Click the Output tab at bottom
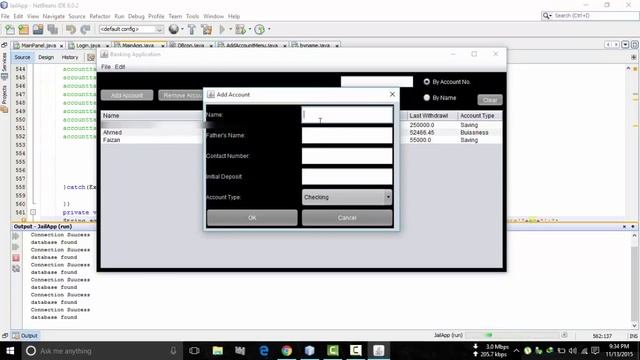 coord(25,336)
